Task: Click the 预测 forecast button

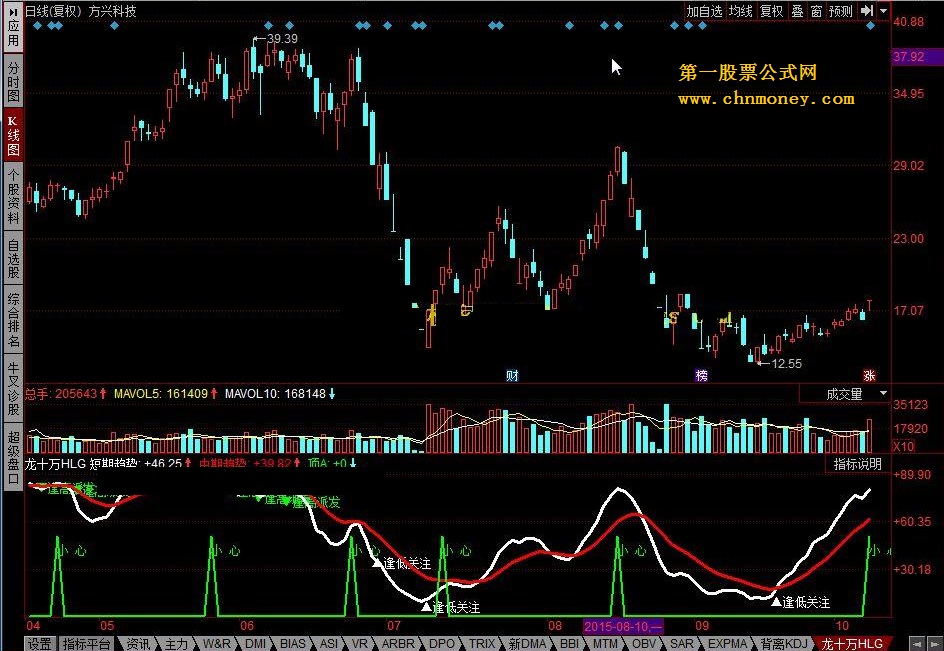Action: pos(840,11)
